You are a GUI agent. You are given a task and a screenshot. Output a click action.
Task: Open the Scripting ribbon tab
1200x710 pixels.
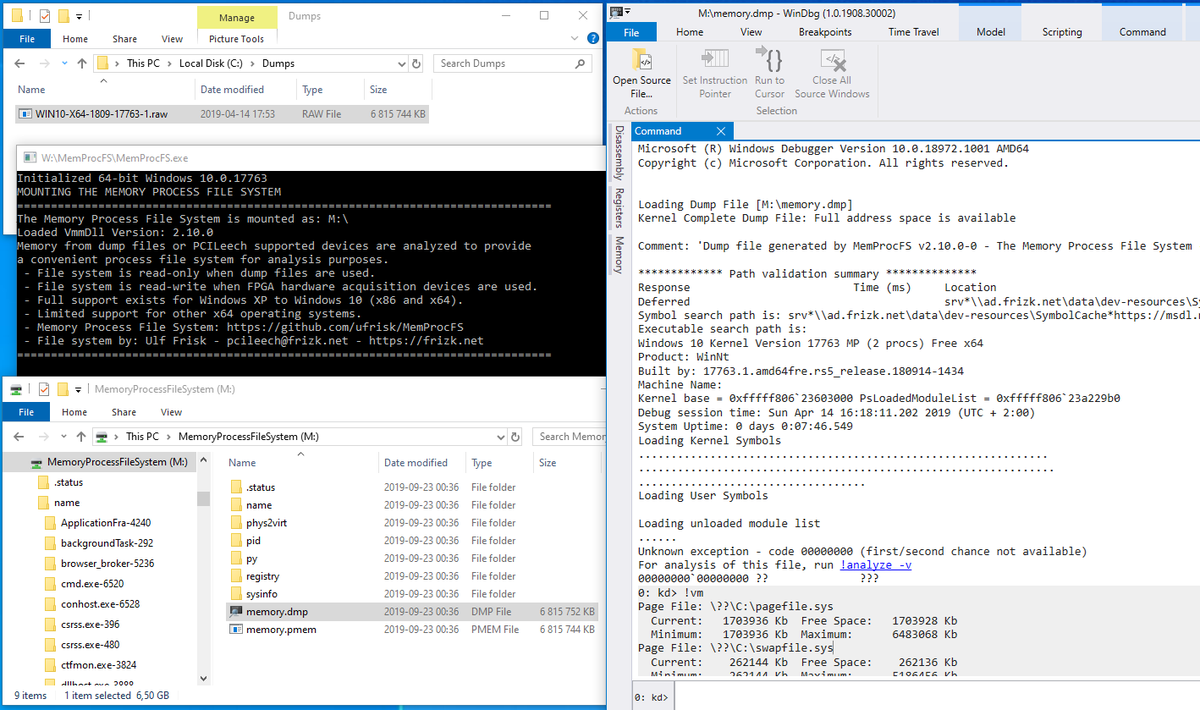pos(1062,32)
